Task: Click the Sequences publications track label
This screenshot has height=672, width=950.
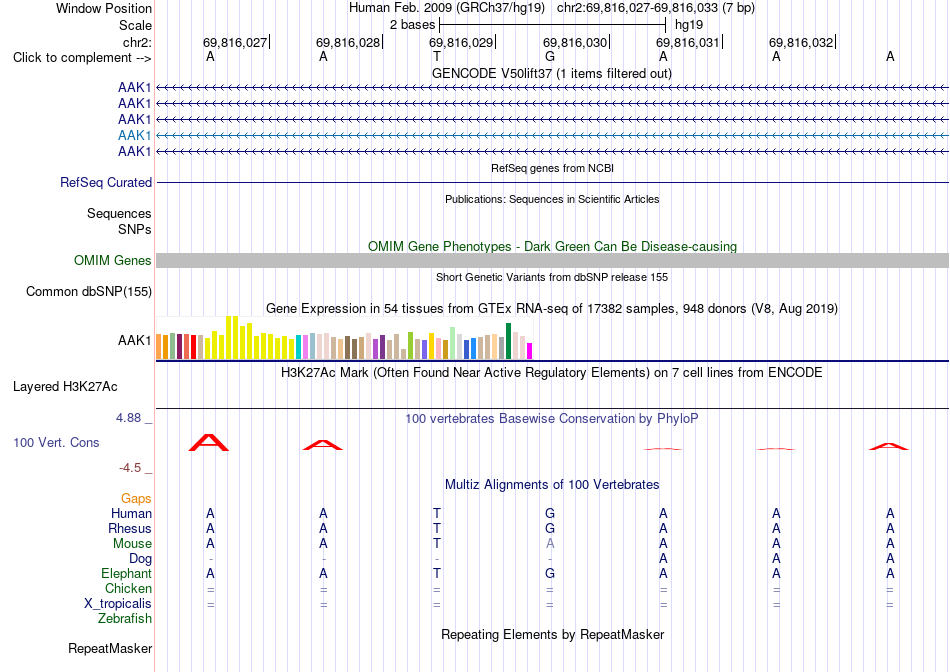Action: (x=119, y=213)
